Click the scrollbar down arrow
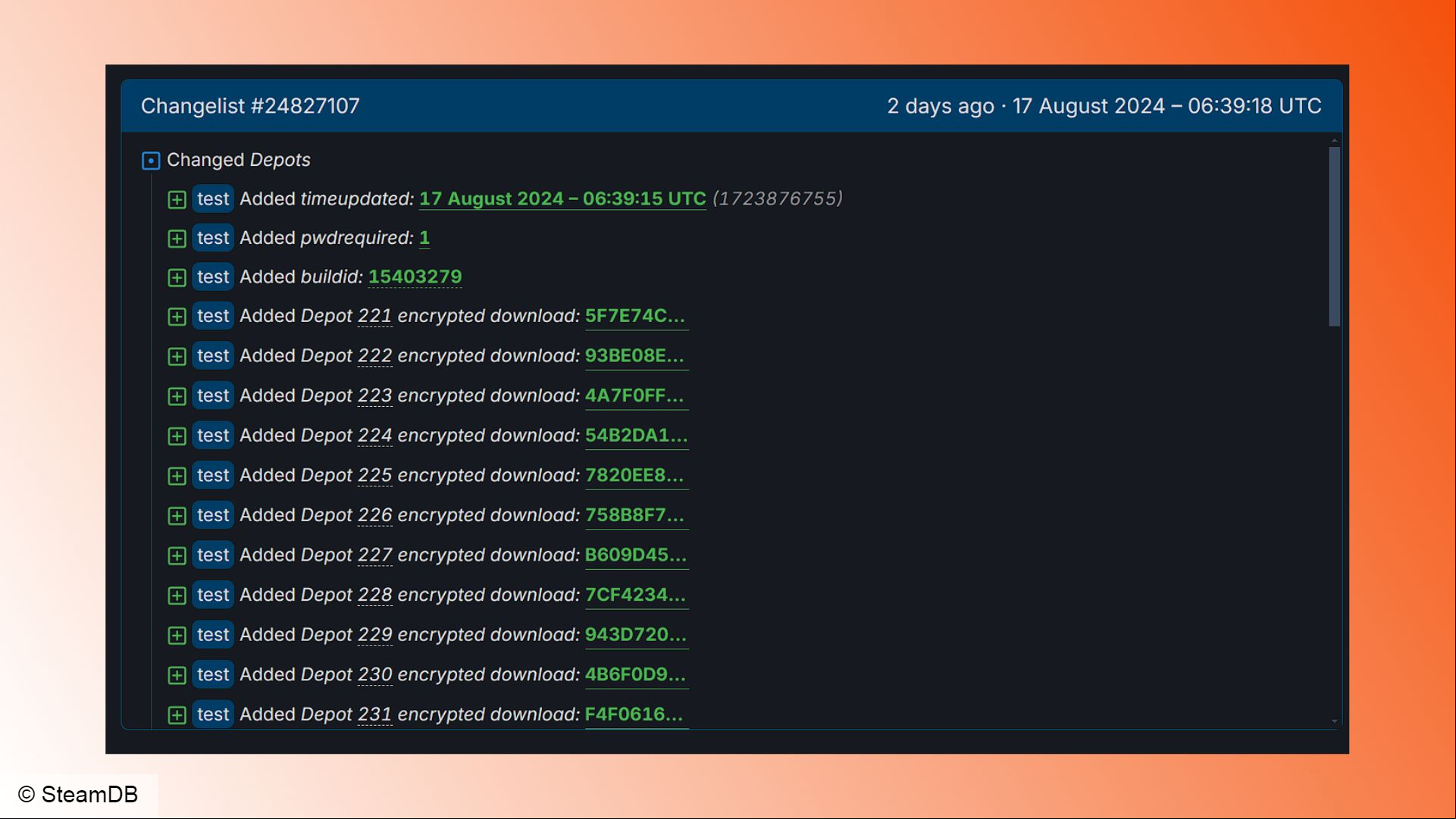1456x819 pixels. point(1335,721)
